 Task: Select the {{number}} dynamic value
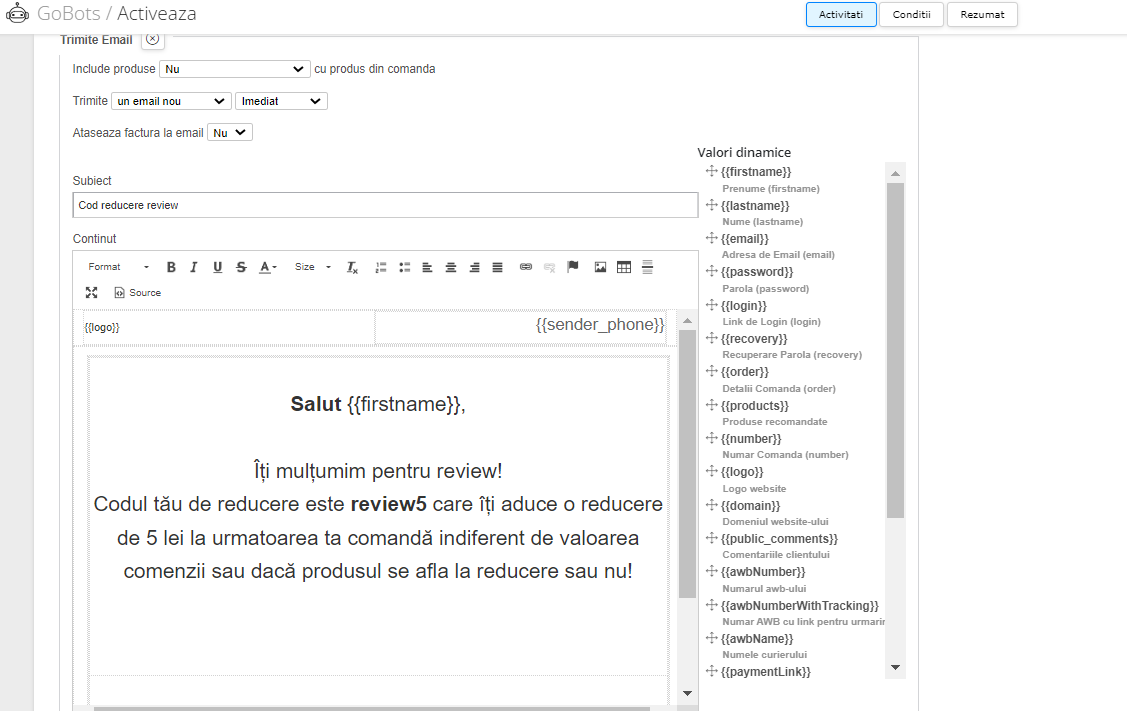[x=751, y=439]
